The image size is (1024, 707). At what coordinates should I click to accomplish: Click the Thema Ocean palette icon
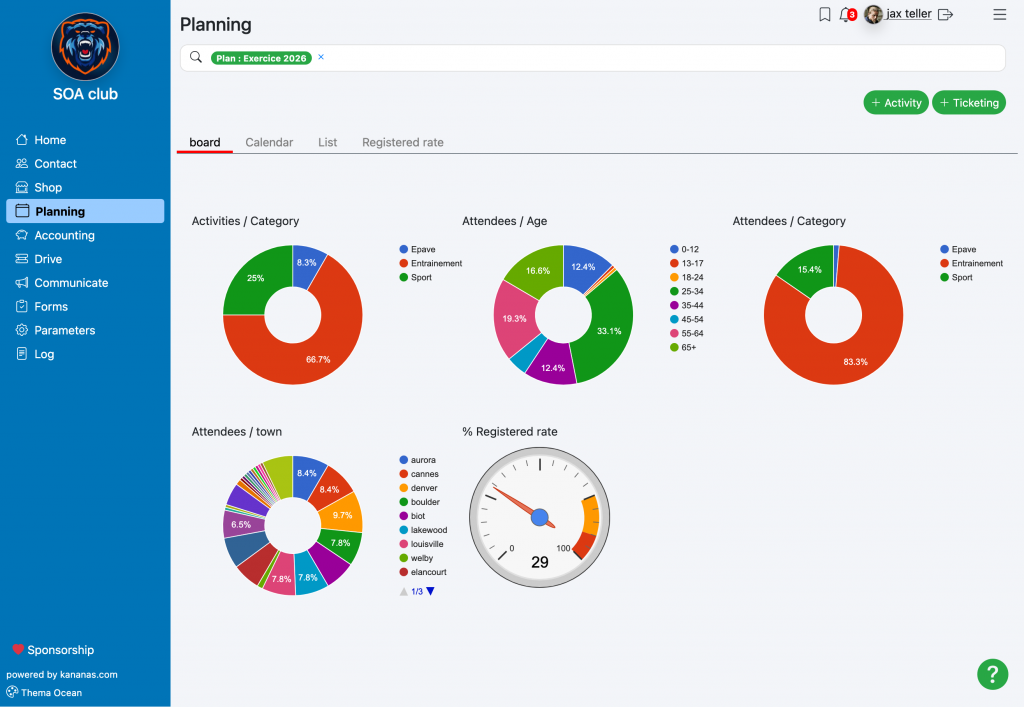[x=12, y=692]
